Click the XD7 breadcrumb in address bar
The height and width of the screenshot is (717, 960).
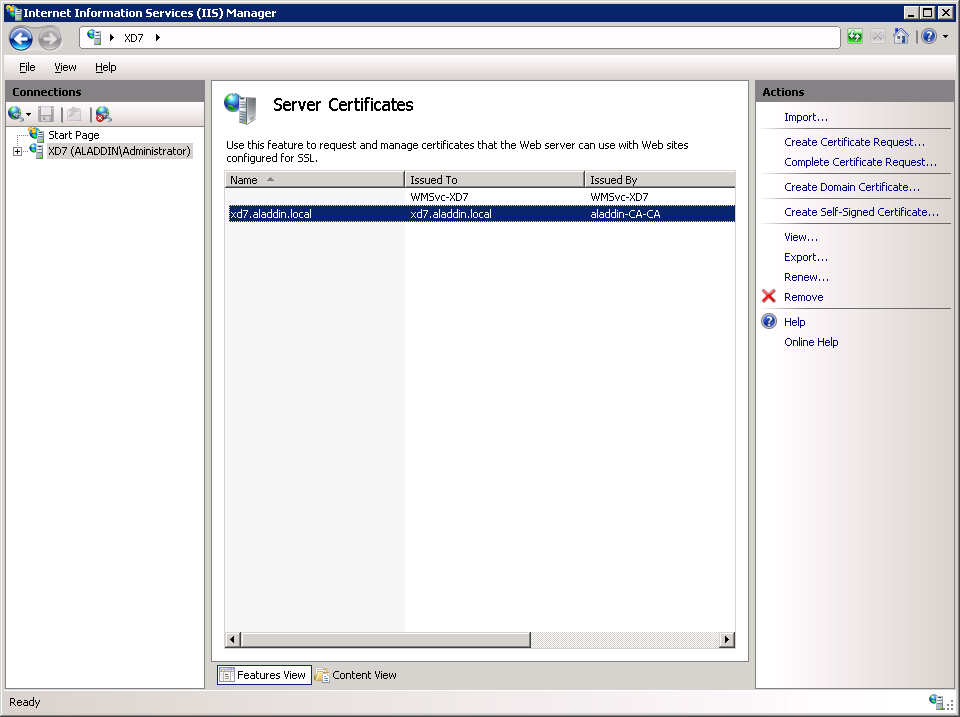(x=133, y=38)
